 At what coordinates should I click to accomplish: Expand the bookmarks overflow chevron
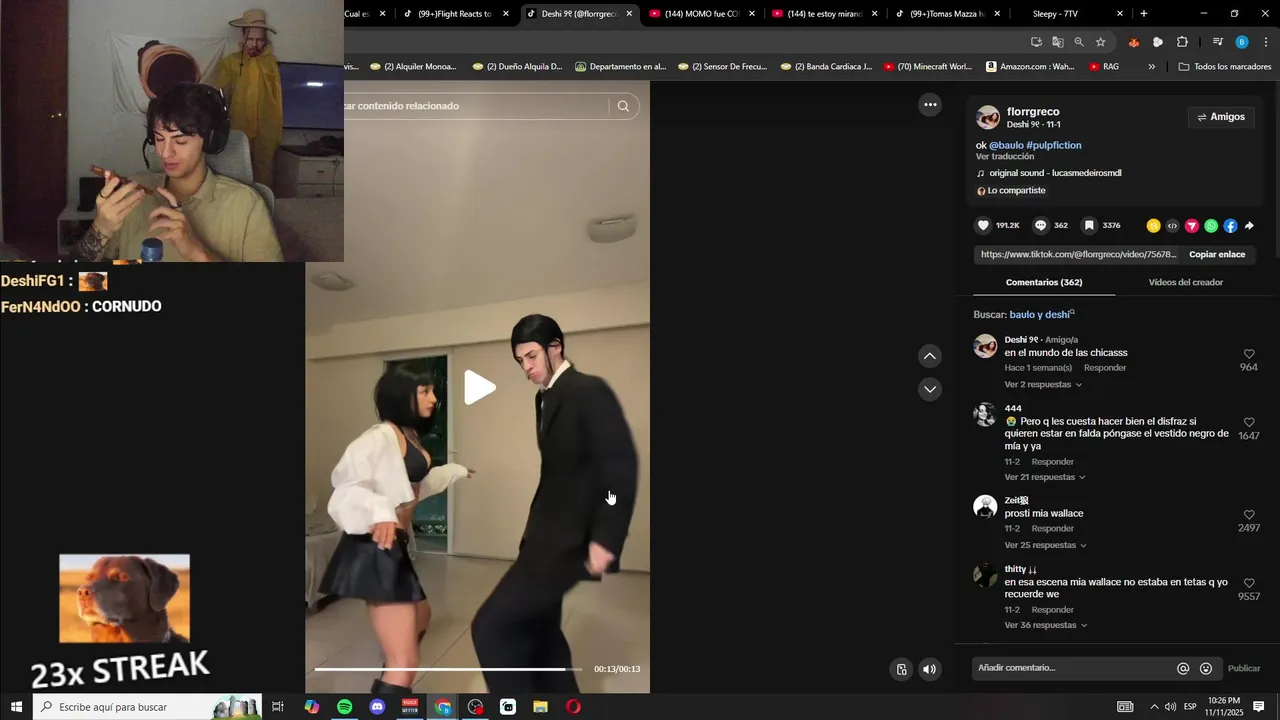[x=1151, y=67]
